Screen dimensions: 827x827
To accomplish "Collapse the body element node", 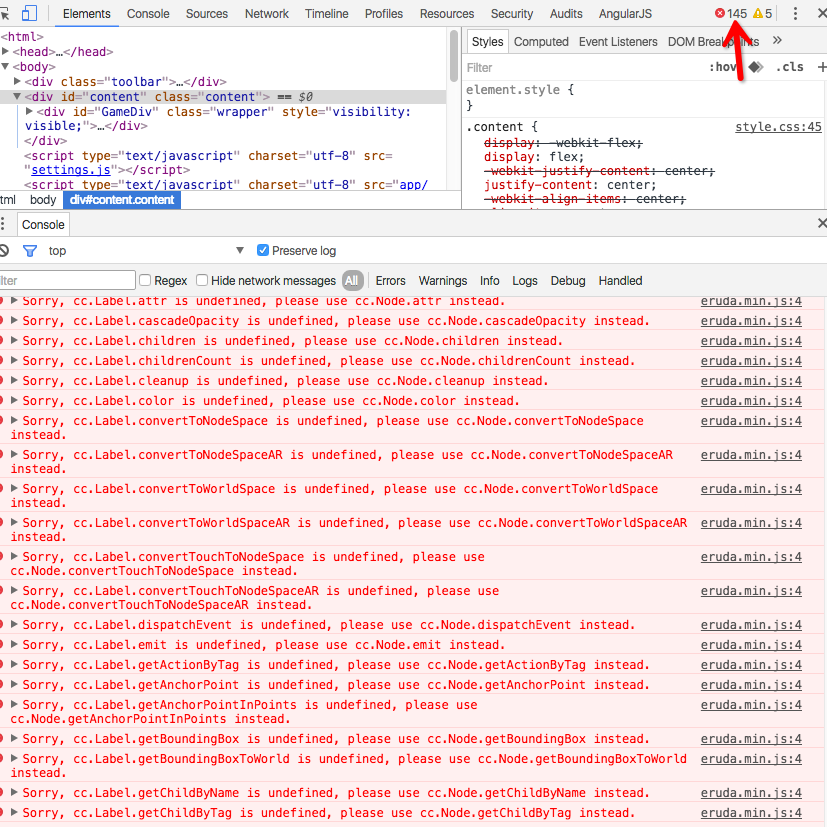I will pyautogui.click(x=6, y=66).
